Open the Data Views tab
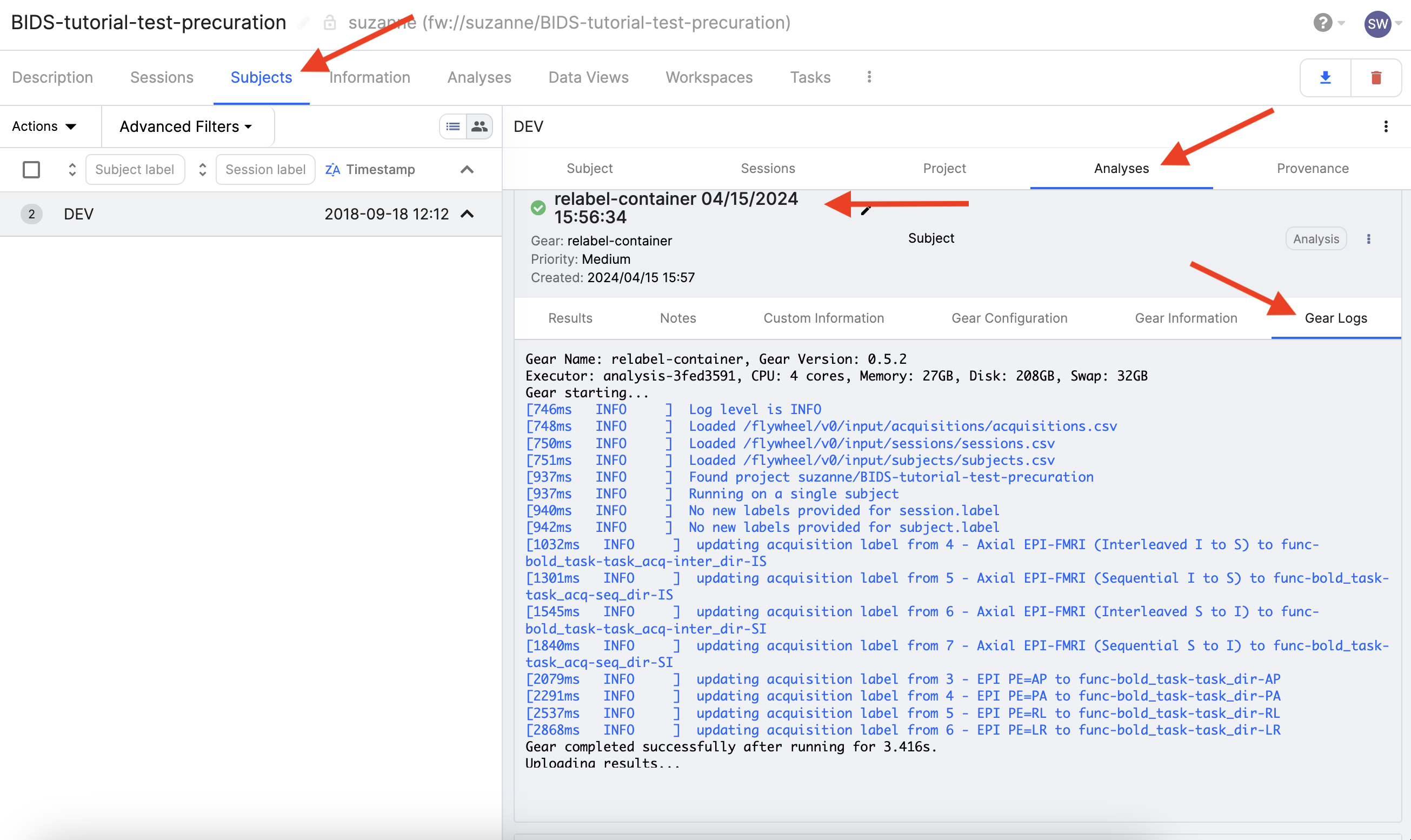The width and height of the screenshot is (1411, 840). [x=589, y=77]
